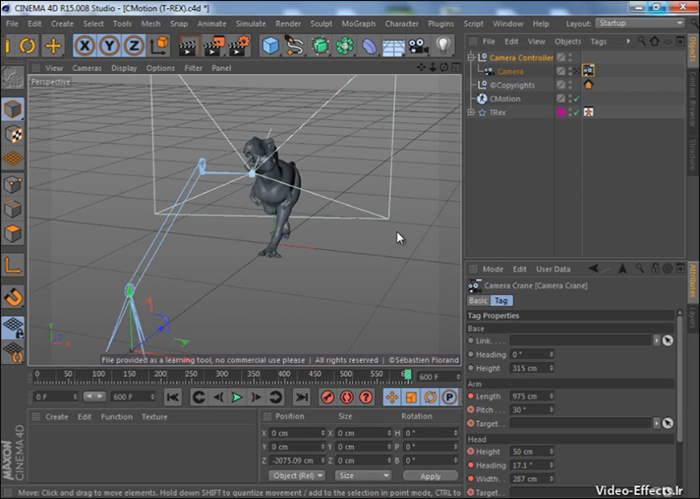
Task: Expand the TRex object hierarchy
Action: click(471, 112)
